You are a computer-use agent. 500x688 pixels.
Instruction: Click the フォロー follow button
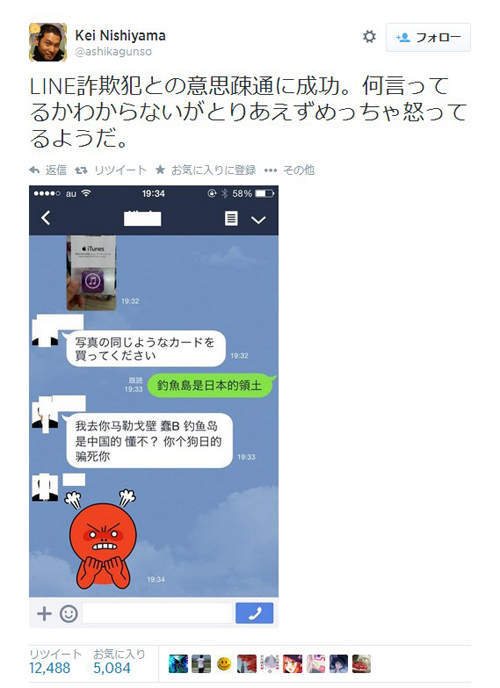pos(428,38)
